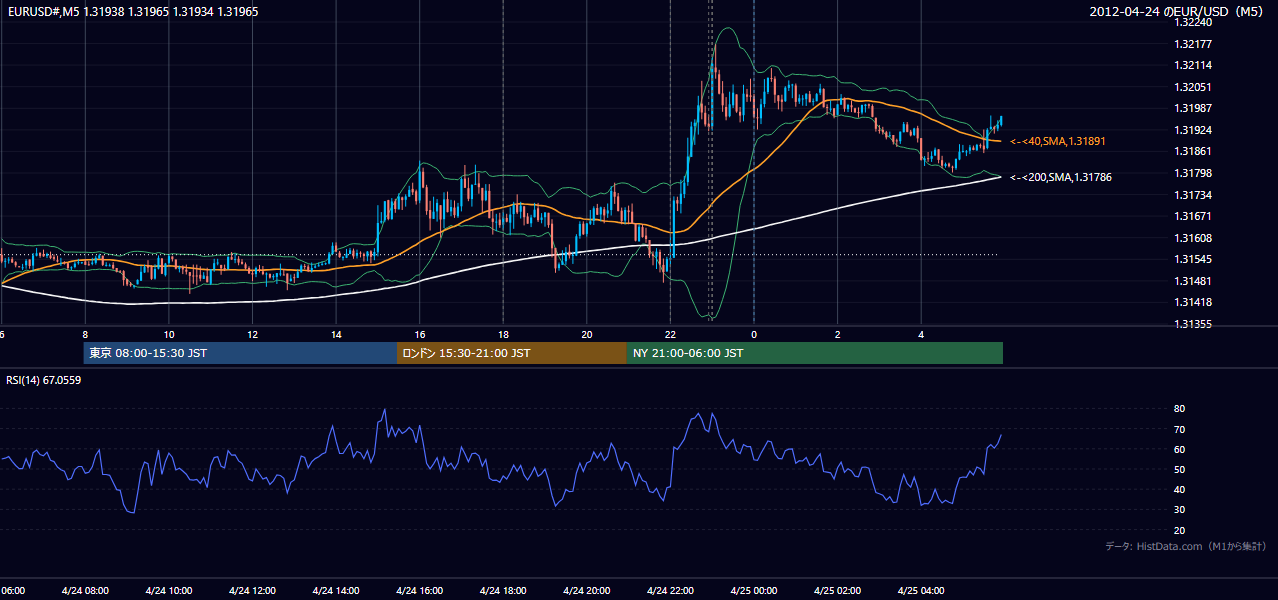
Task: Click price level 1.31608 on the axis
Action: point(1193,238)
